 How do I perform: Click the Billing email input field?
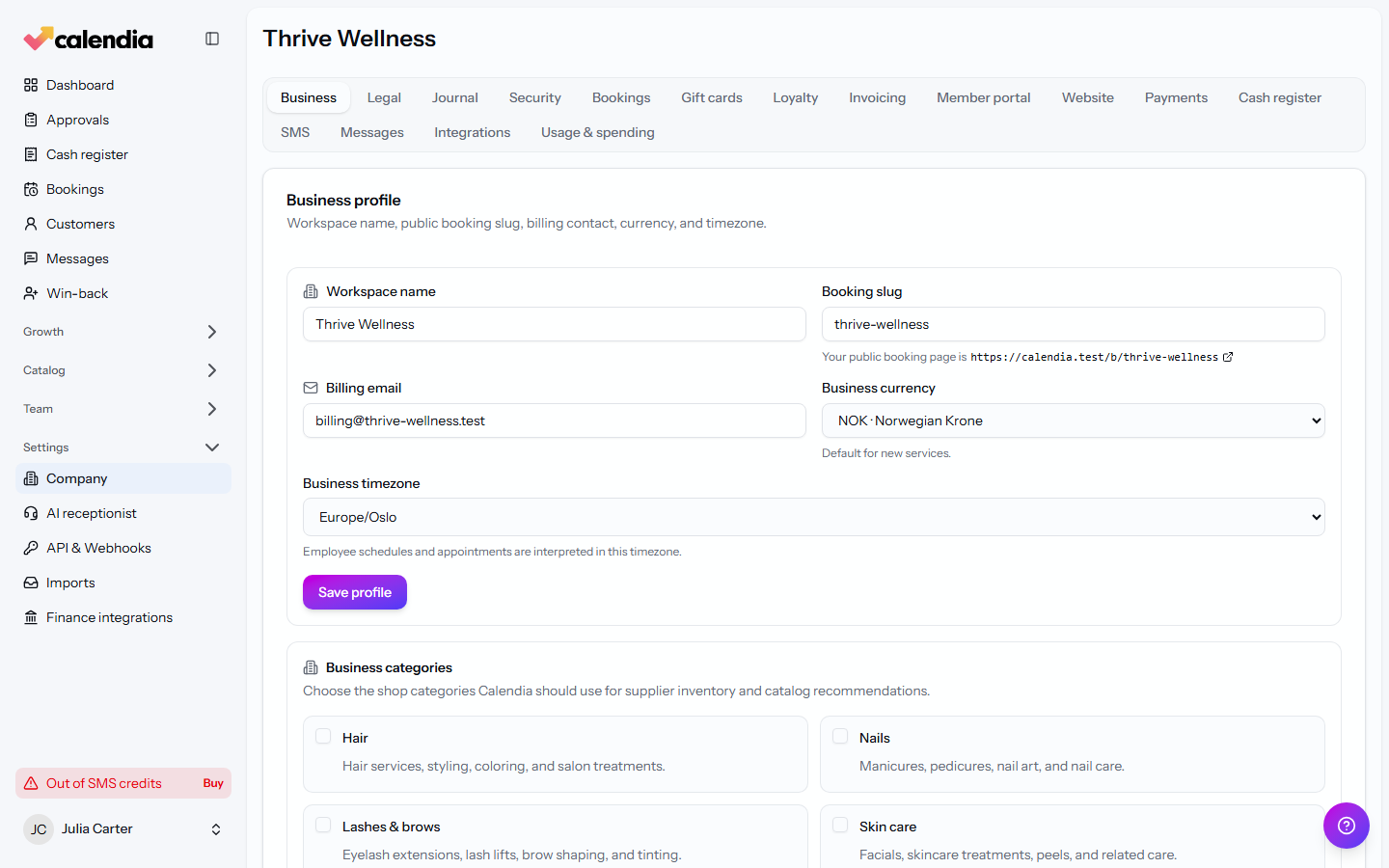[555, 420]
